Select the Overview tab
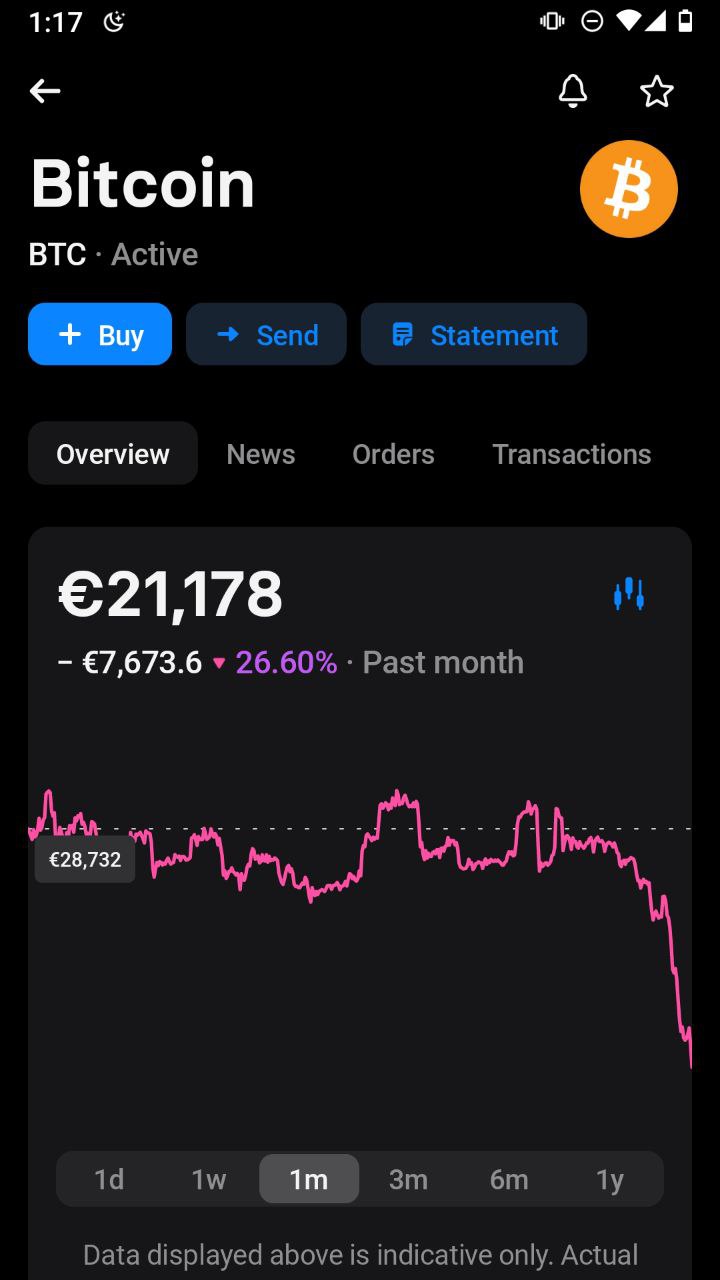Image resolution: width=720 pixels, height=1280 pixels. (113, 454)
